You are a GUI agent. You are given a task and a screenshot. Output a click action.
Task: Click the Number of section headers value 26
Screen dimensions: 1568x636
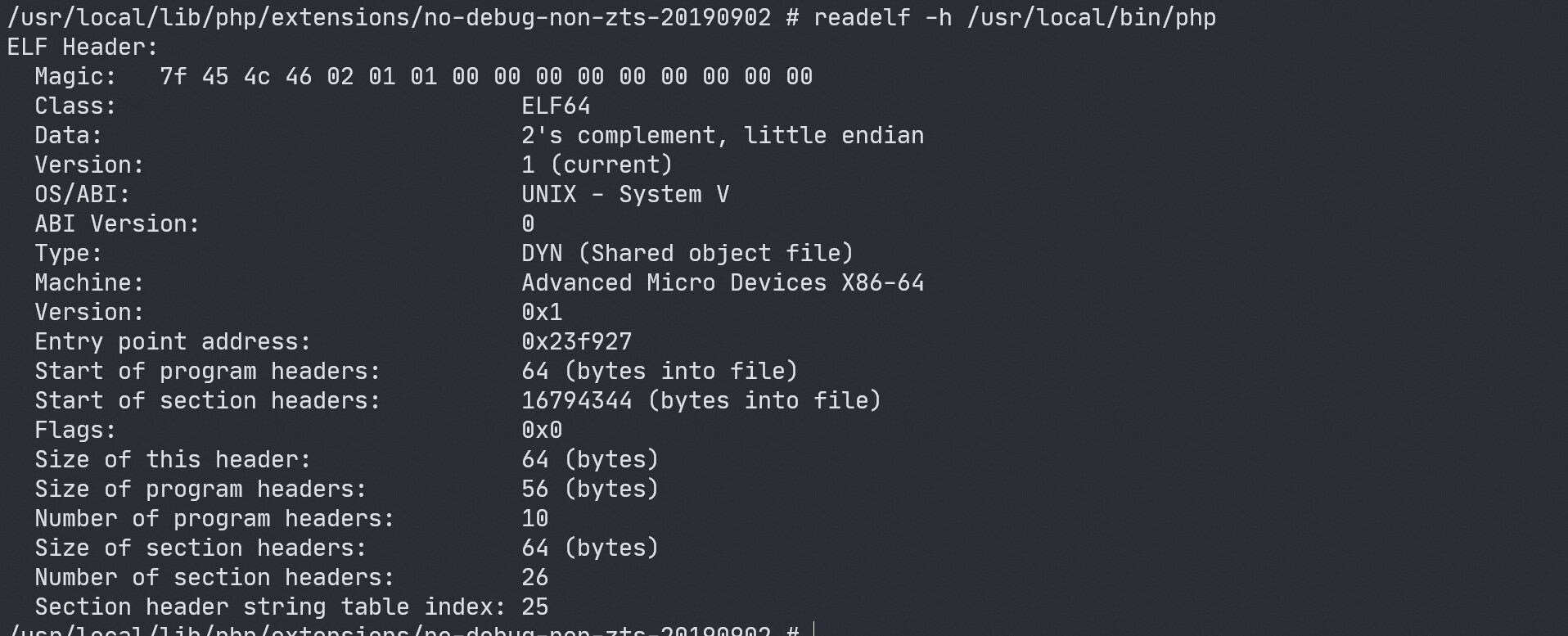[x=535, y=577]
